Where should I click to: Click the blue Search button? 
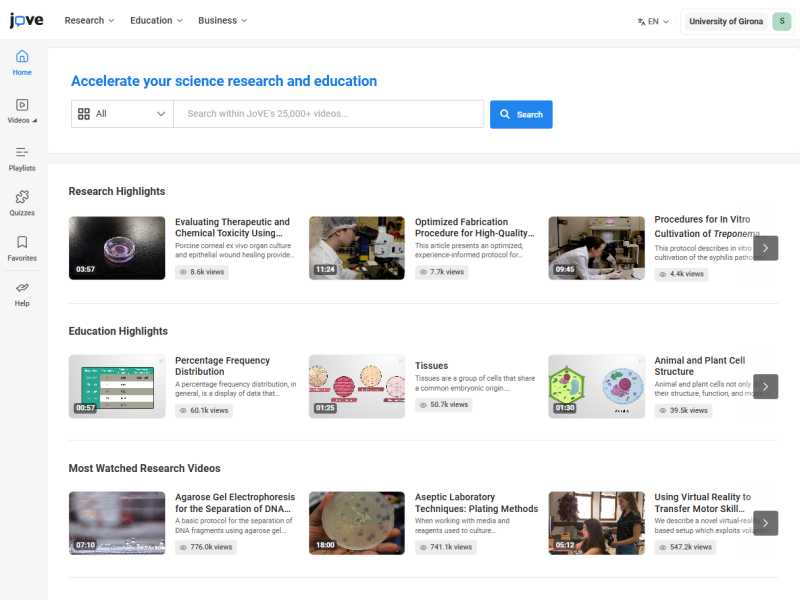521,114
